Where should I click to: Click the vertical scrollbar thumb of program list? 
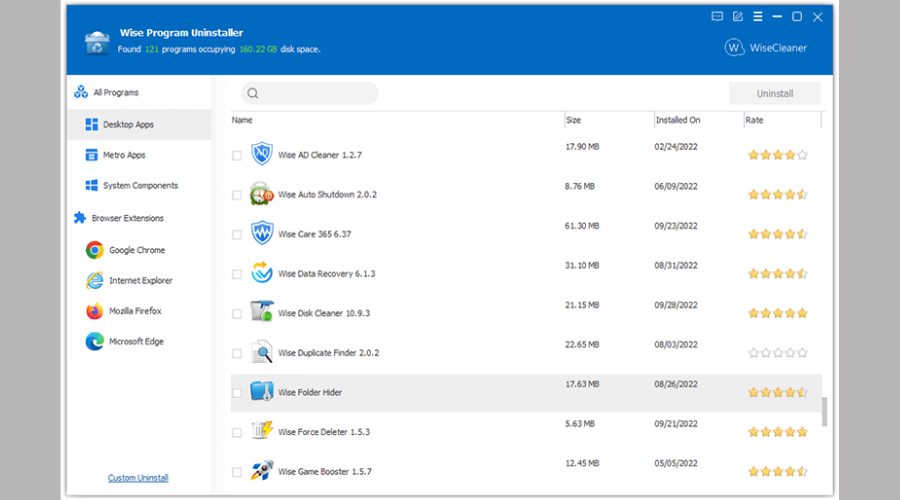click(824, 412)
